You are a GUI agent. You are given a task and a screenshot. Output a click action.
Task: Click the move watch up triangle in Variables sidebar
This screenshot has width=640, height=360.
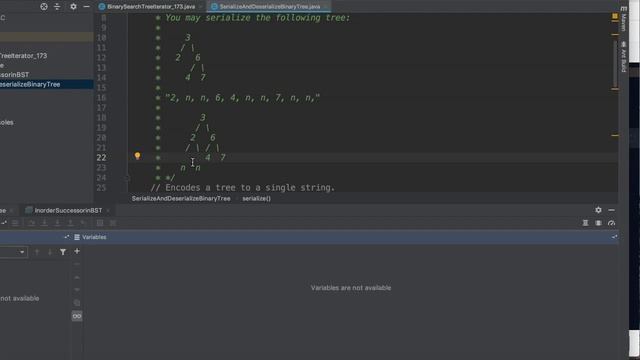[x=77, y=278]
